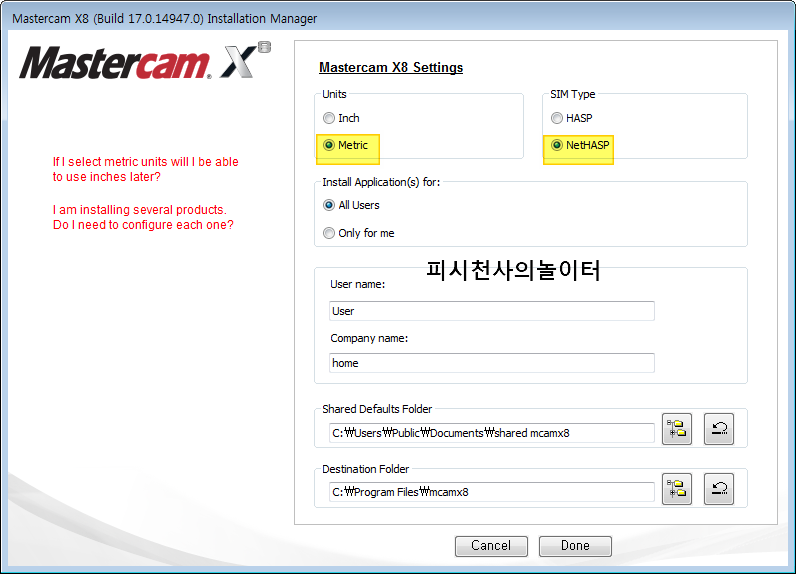
Task: Click the User name input field
Action: point(492,311)
